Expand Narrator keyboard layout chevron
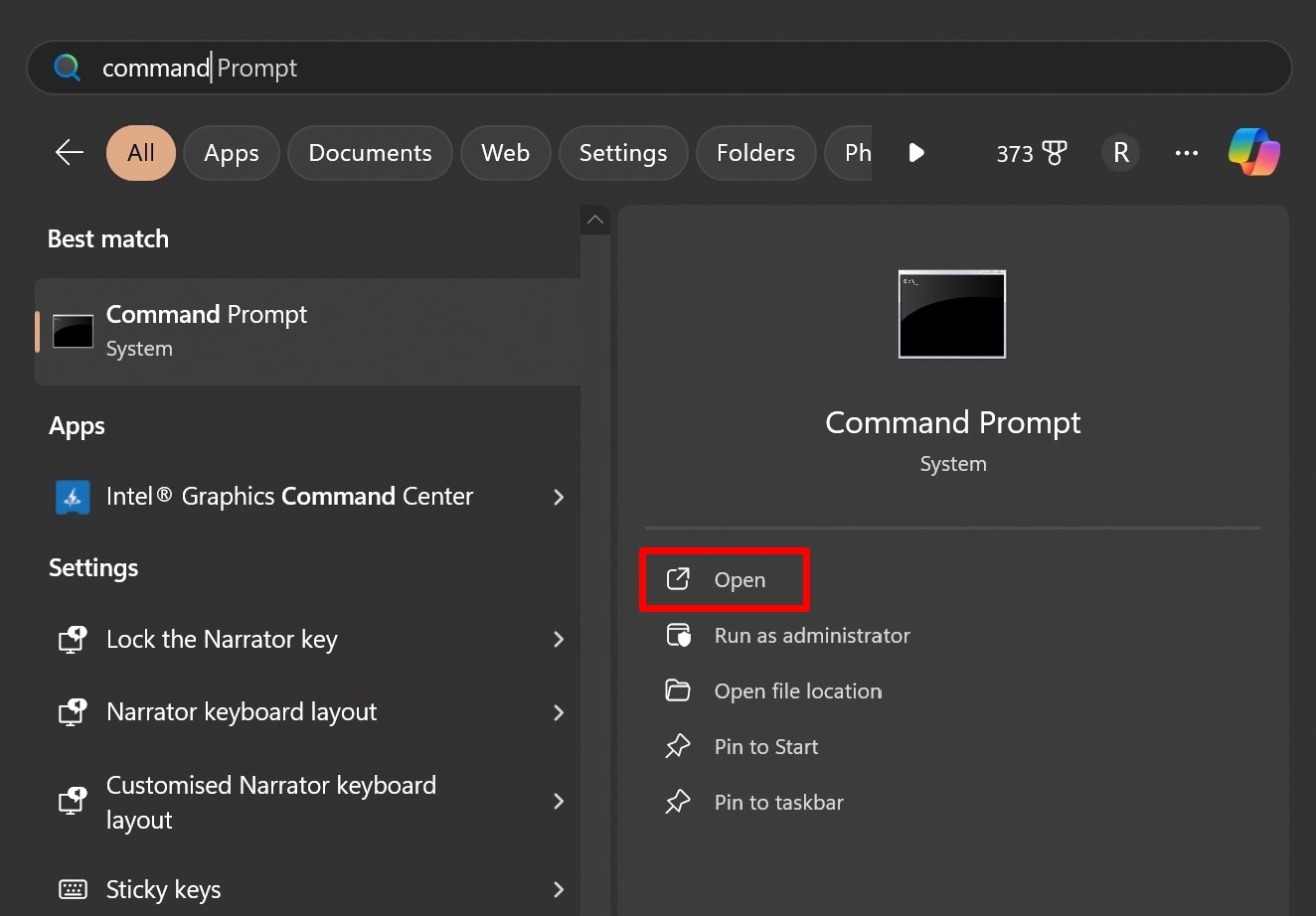Image resolution: width=1316 pixels, height=916 pixels. (x=559, y=712)
